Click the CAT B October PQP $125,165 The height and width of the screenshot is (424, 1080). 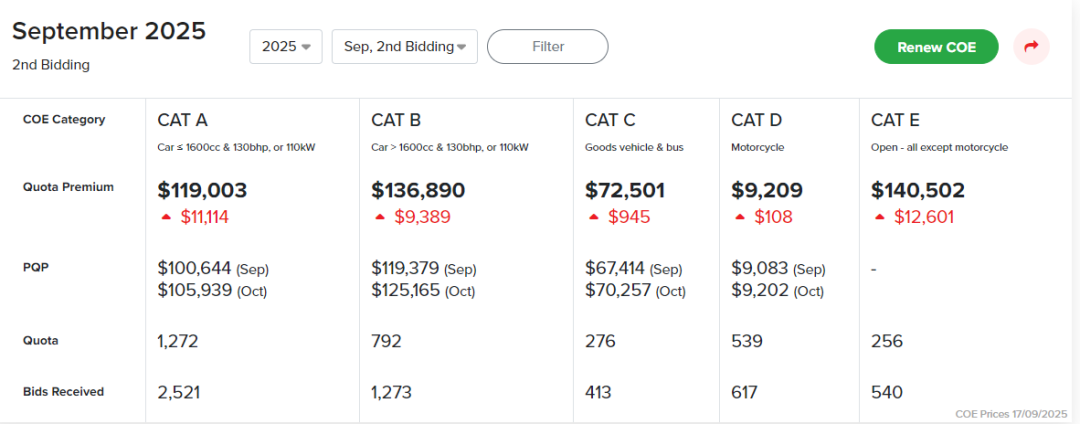(x=404, y=290)
